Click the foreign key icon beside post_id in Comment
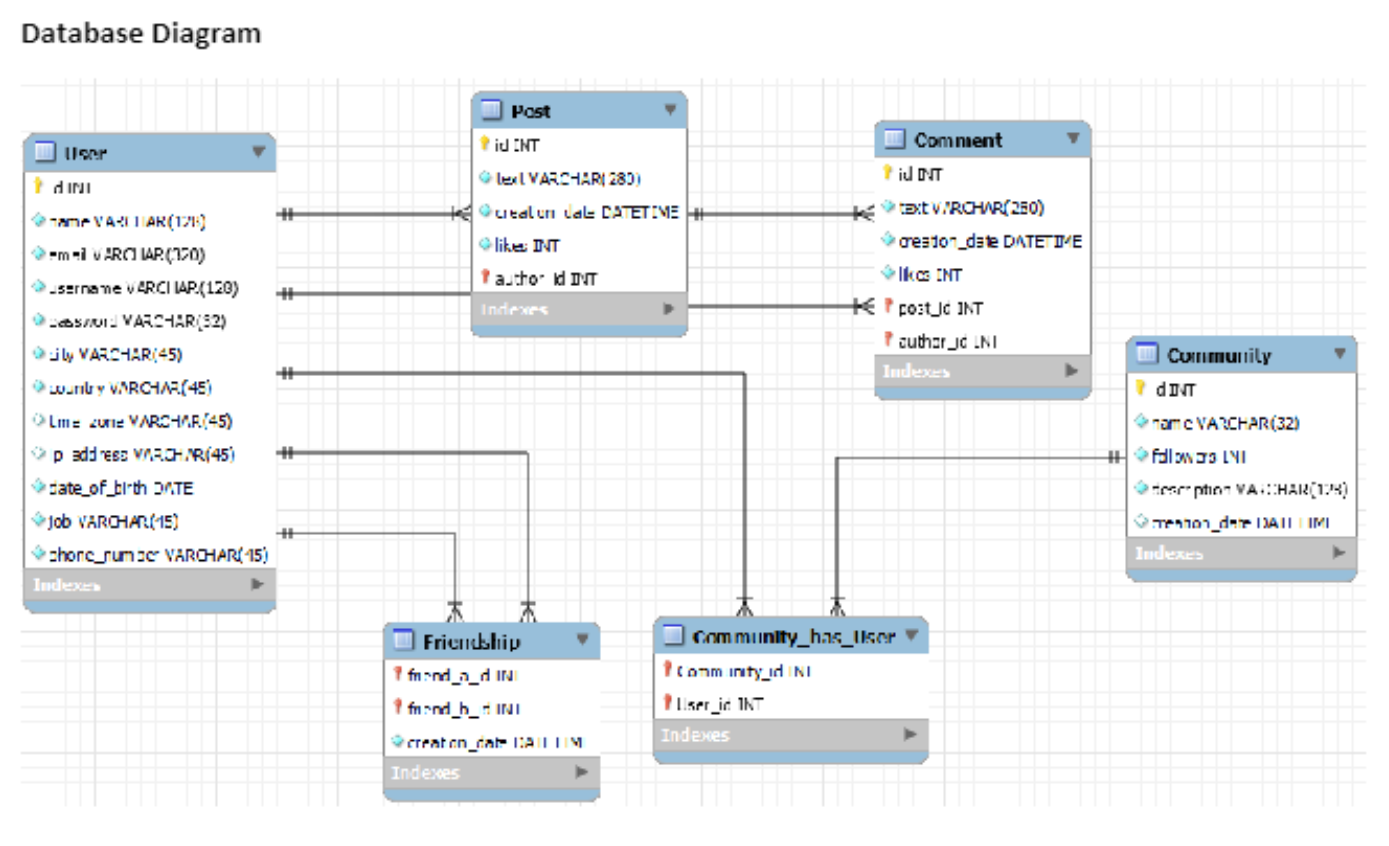Screen dimensions: 1389x846 coord(887,307)
